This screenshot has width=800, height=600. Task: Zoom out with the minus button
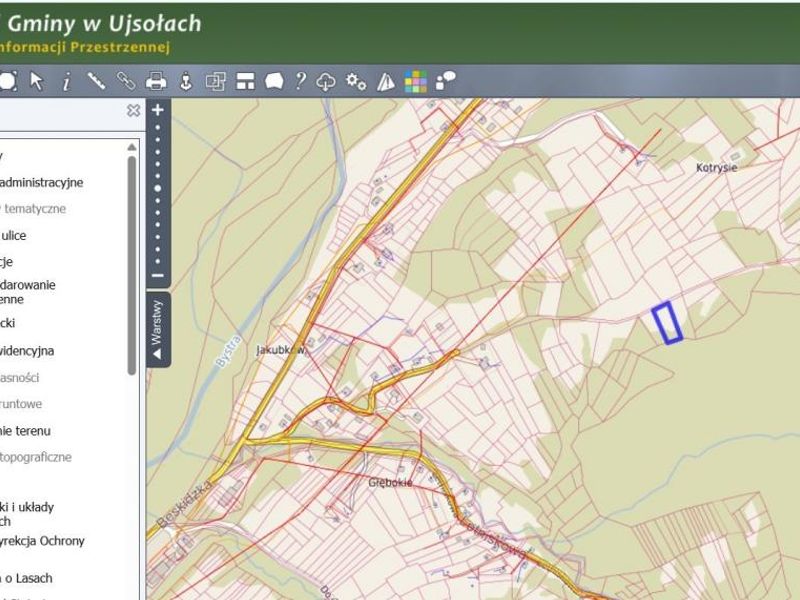158,276
